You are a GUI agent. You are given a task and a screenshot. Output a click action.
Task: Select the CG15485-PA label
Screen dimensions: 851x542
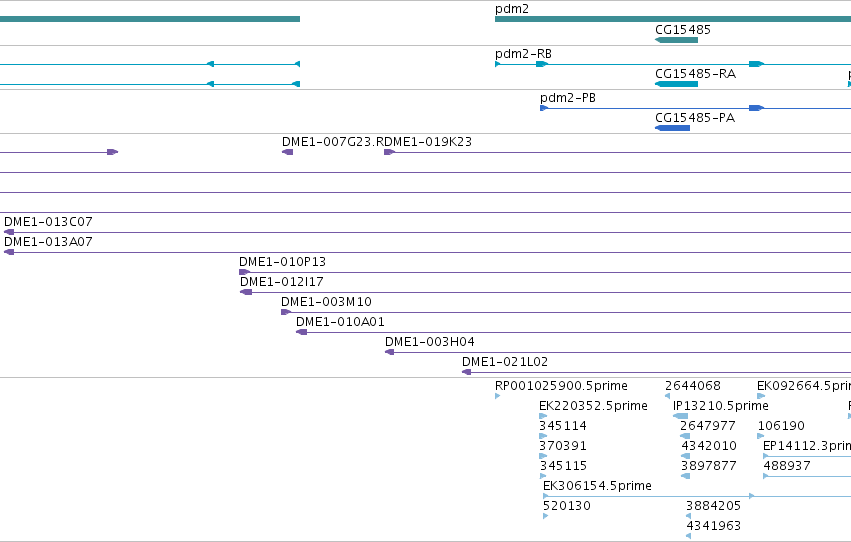(695, 118)
